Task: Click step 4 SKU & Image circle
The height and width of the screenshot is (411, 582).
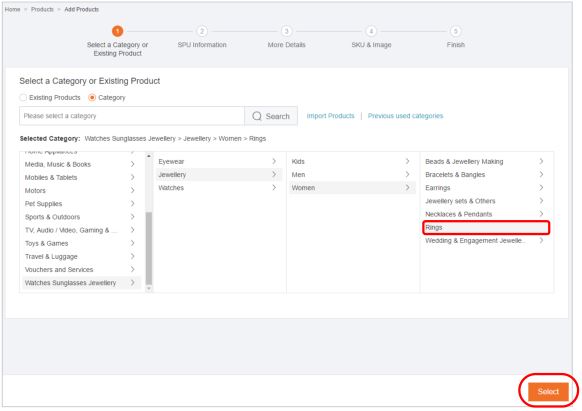Action: coord(371,31)
